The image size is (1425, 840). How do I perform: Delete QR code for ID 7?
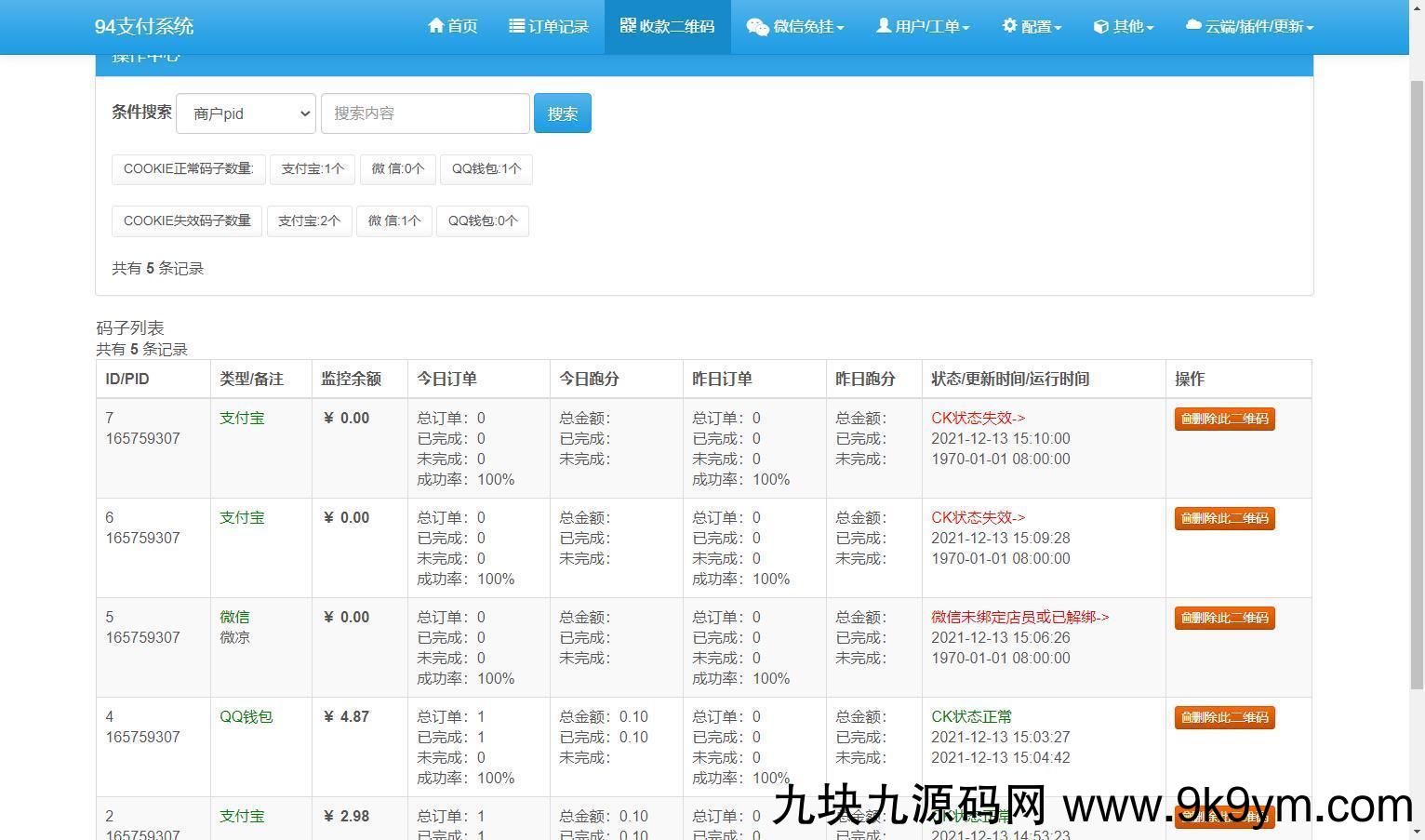pos(1224,419)
